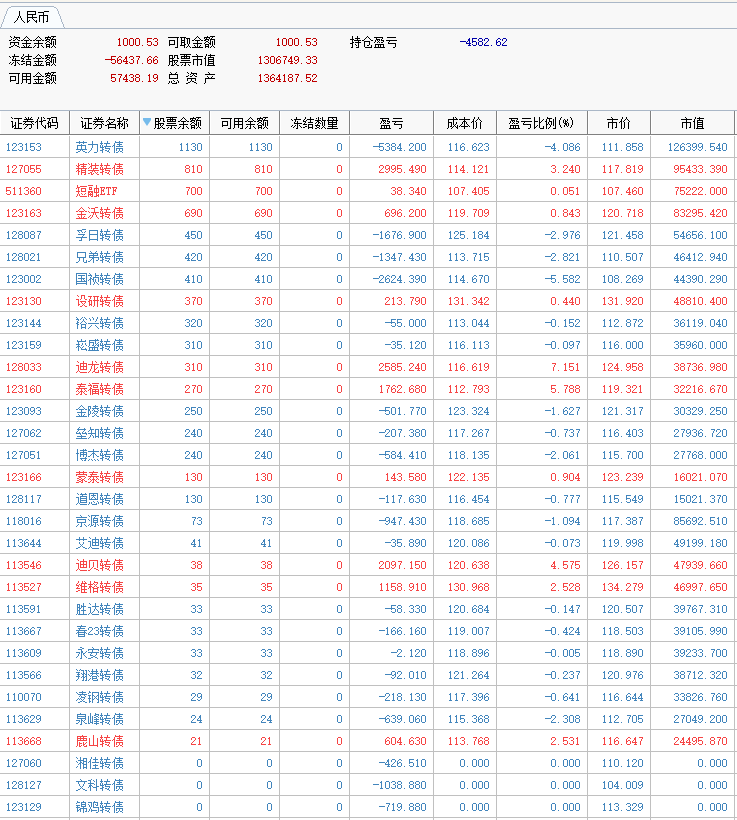Click the 迪龙转债 holding name
This screenshot has height=820, width=737.
pyautogui.click(x=99, y=367)
